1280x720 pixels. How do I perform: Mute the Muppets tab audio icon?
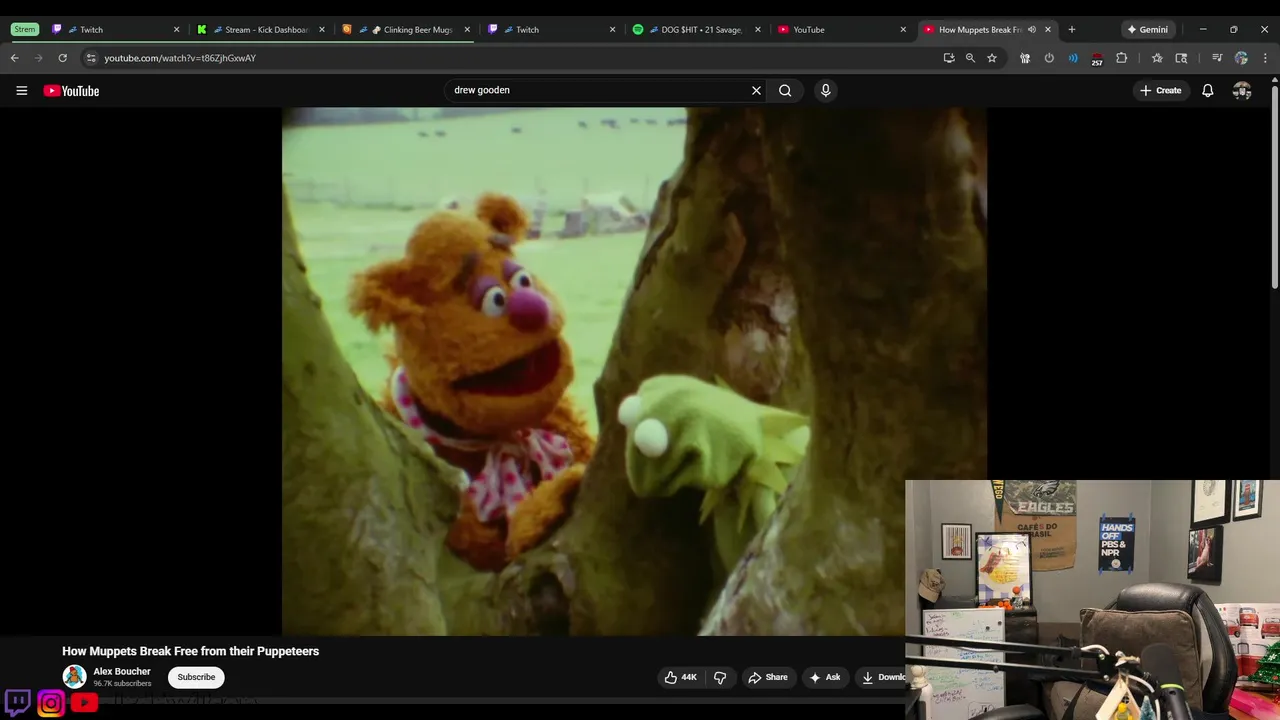pyautogui.click(x=1031, y=30)
